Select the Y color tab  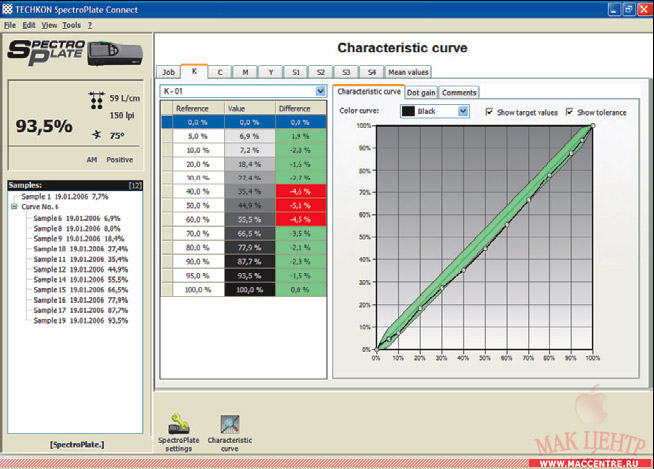coord(271,72)
